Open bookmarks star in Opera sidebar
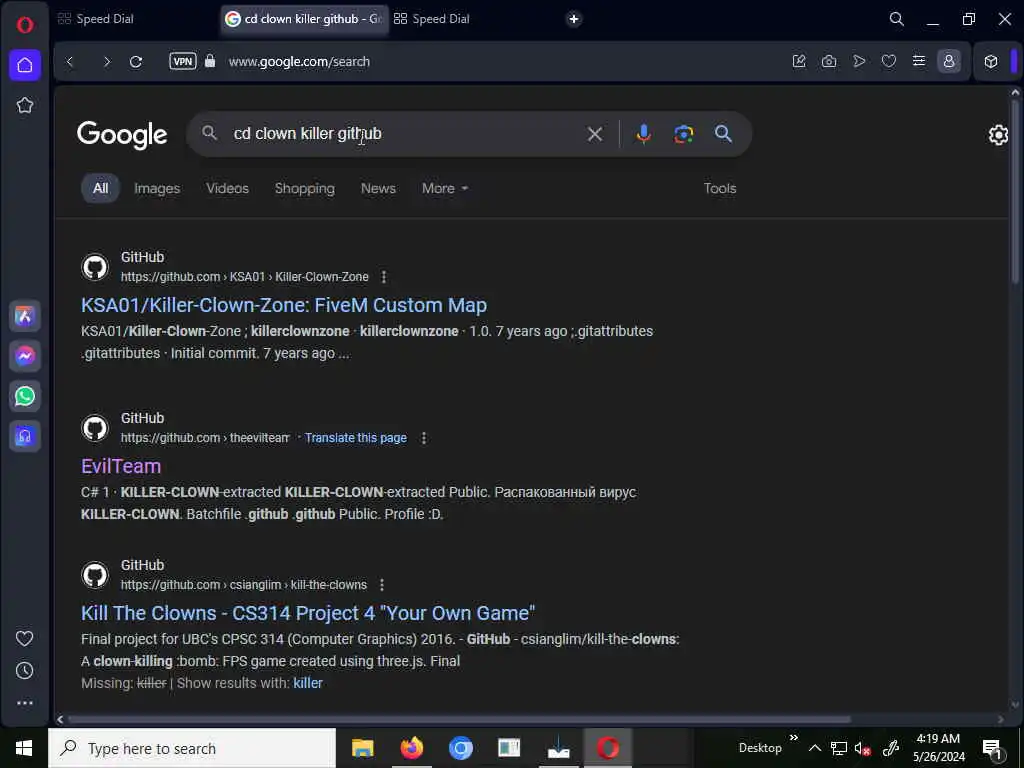This screenshot has width=1024, height=768. (x=25, y=105)
